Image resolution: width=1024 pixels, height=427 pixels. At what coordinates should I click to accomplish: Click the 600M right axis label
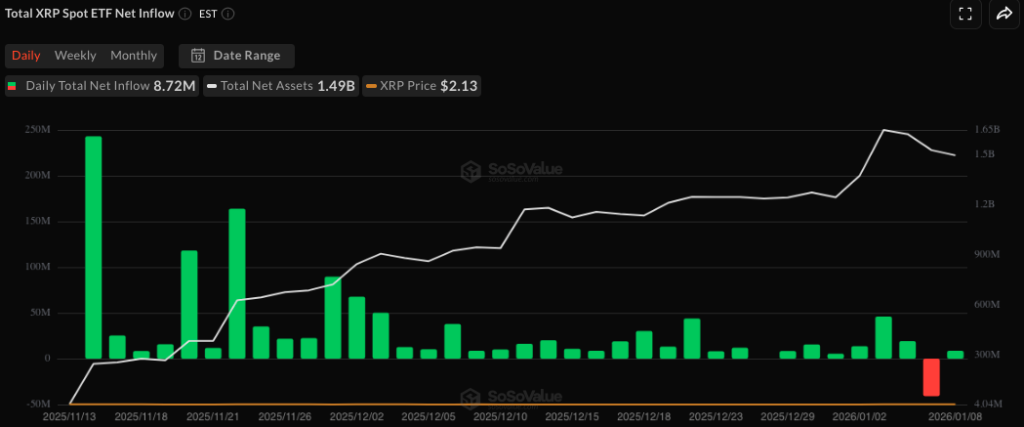pos(987,305)
